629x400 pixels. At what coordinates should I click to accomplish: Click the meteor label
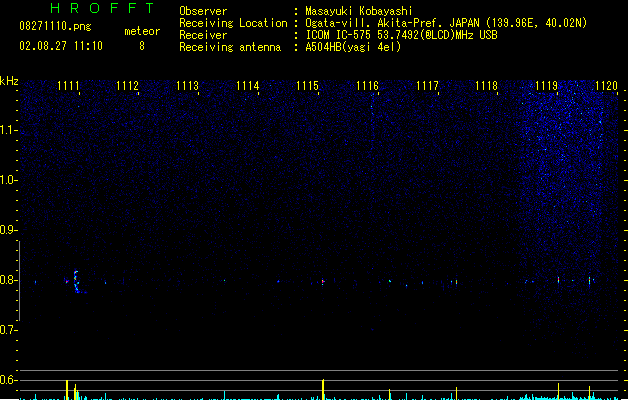[x=142, y=31]
